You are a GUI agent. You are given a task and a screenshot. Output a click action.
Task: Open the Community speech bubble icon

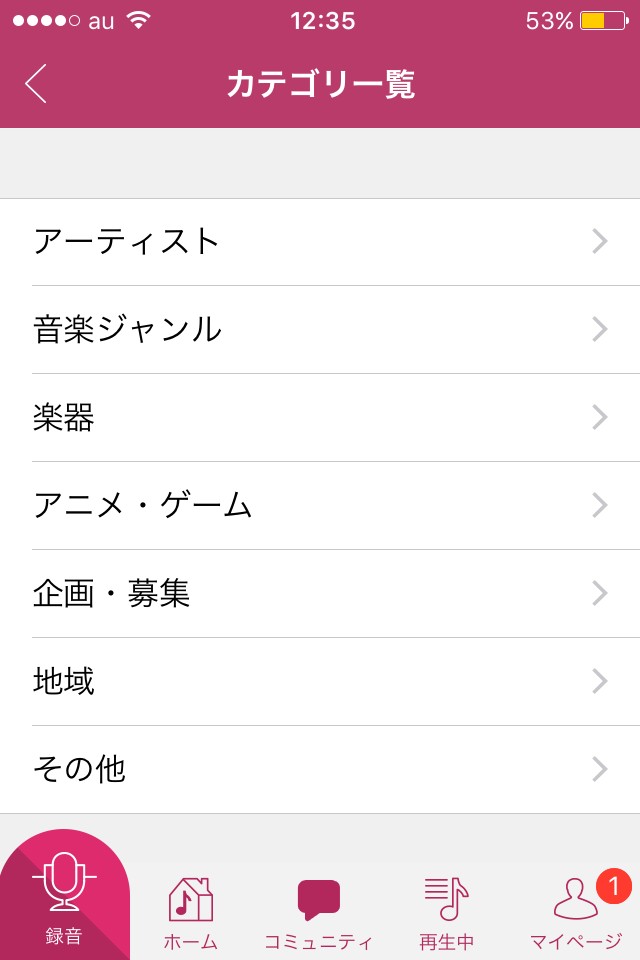tap(319, 899)
